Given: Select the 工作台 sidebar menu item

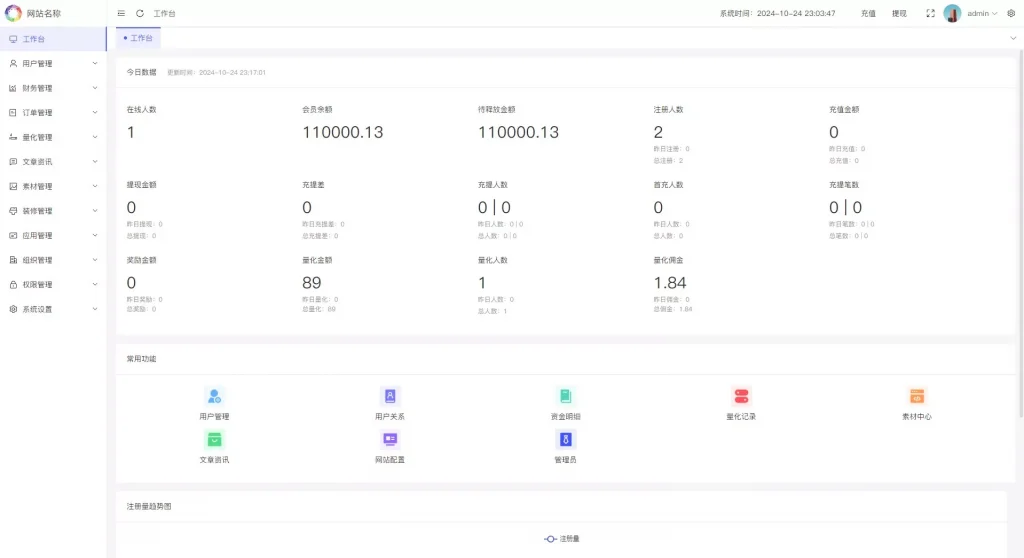Looking at the screenshot, I should click(53, 39).
